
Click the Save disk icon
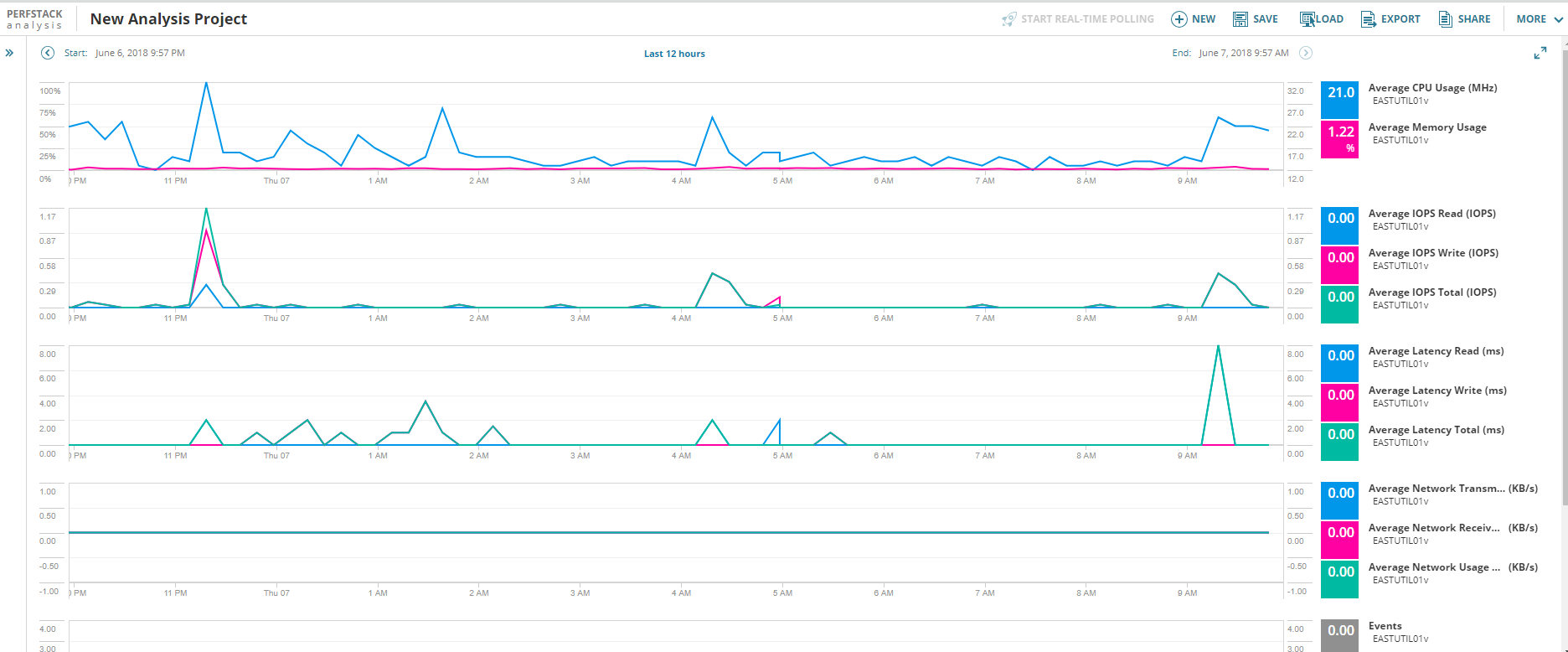1240,19
